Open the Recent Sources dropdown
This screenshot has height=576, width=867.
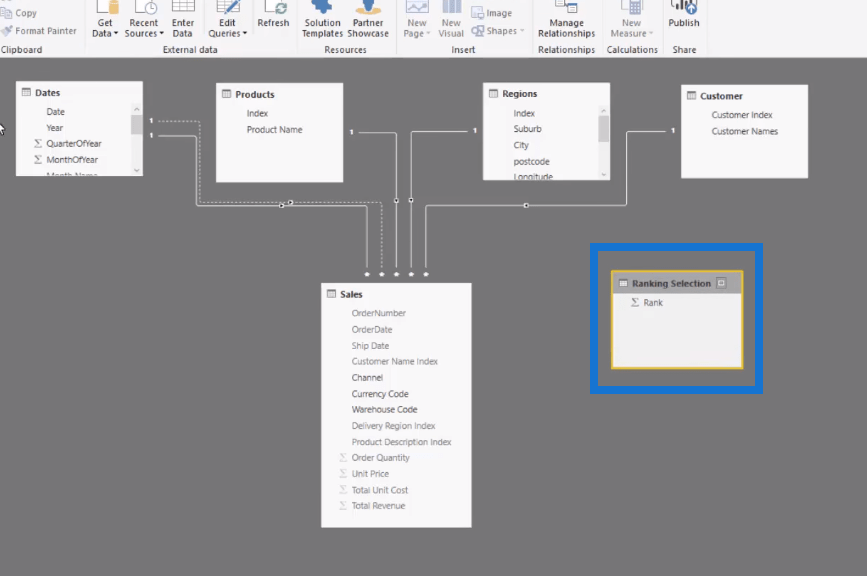144,20
